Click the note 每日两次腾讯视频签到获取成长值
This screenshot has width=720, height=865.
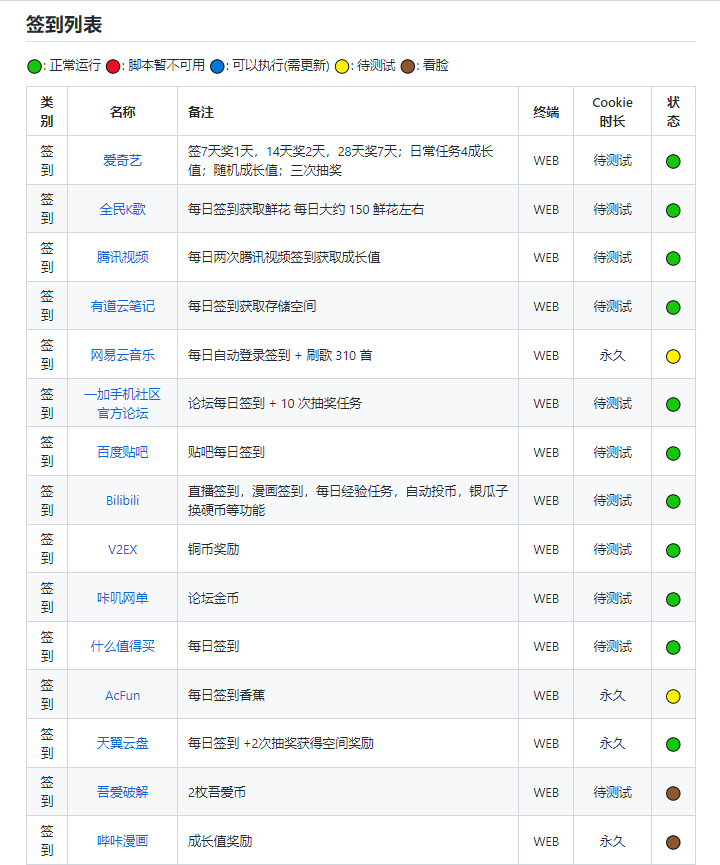(x=284, y=257)
